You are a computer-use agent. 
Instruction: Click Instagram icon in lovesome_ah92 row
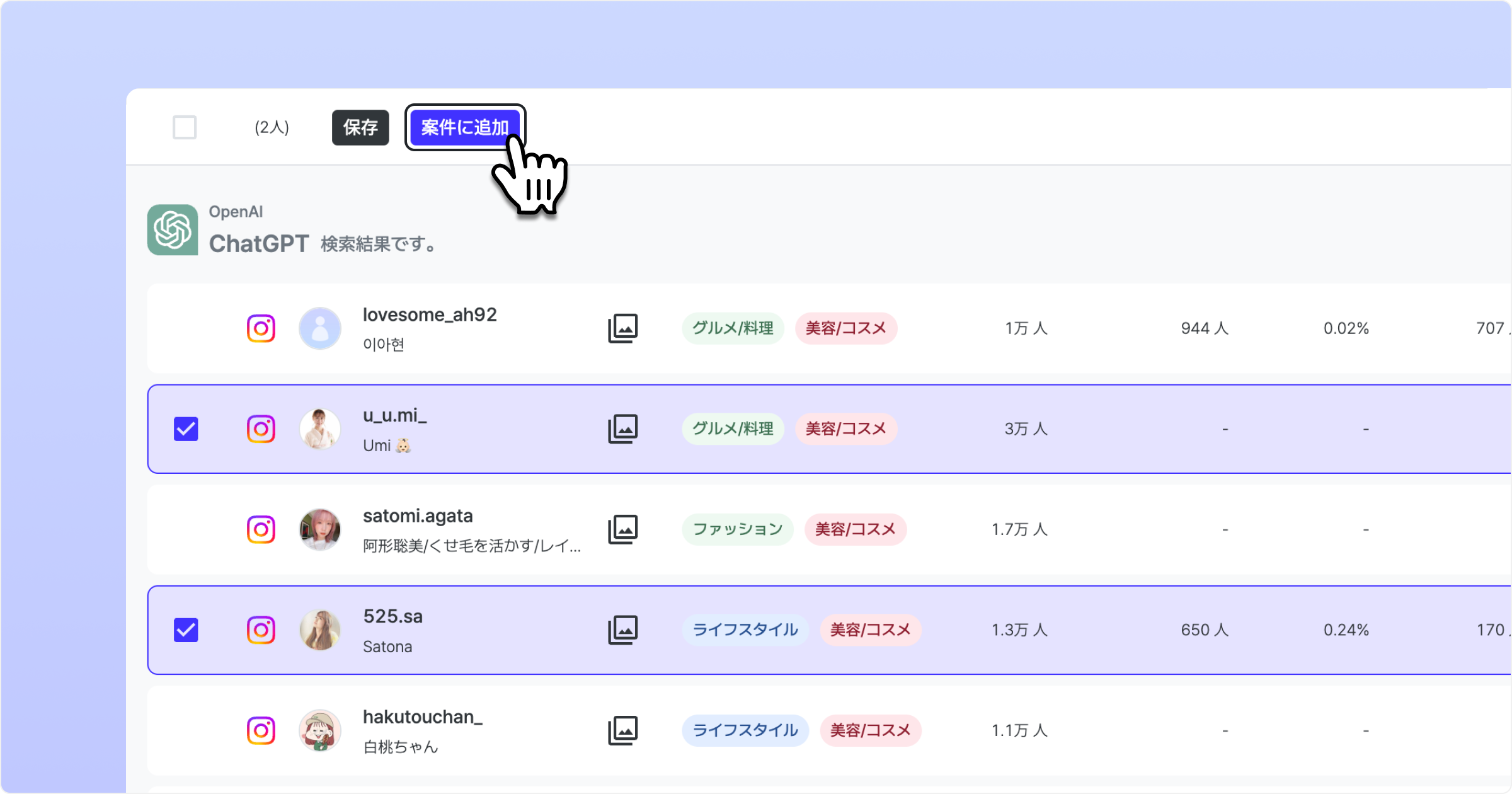tap(261, 328)
